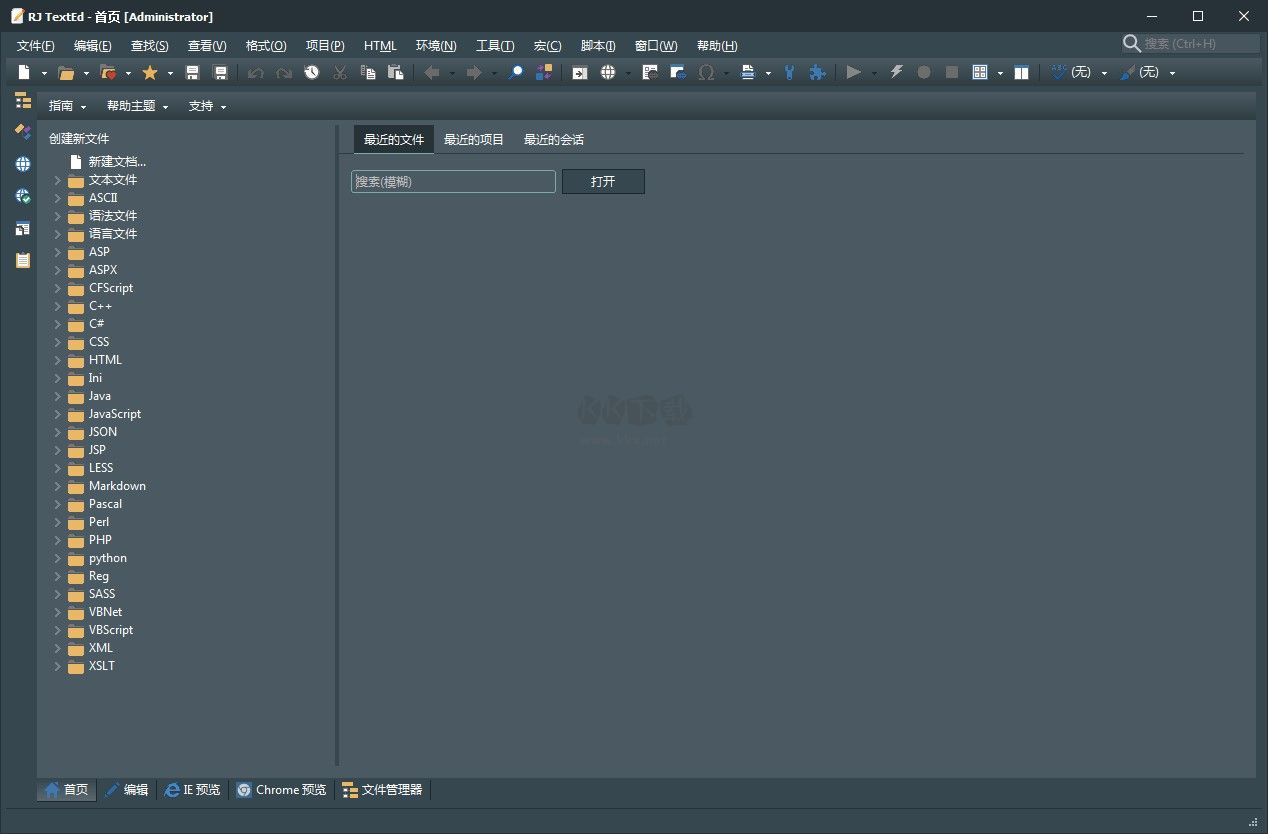Click the puzzle piece plugin icon
Image resolution: width=1268 pixels, height=834 pixels.
[x=817, y=72]
